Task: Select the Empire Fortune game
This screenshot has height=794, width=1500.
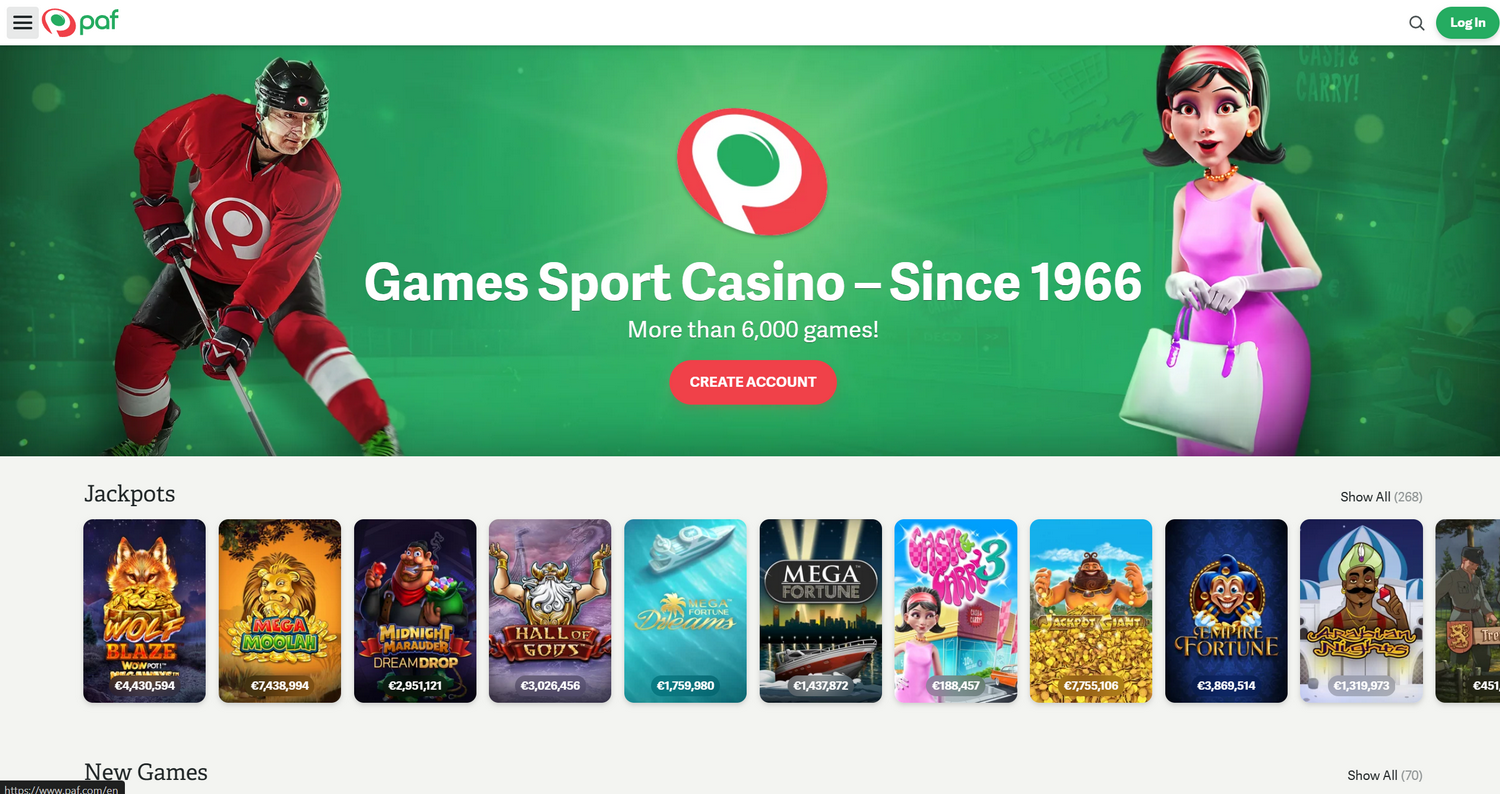Action: click(1226, 611)
